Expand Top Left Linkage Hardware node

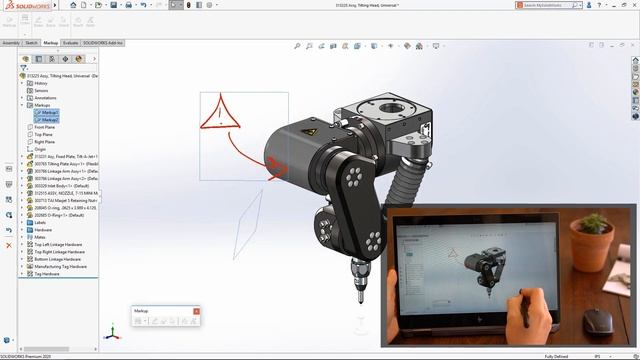(22, 244)
